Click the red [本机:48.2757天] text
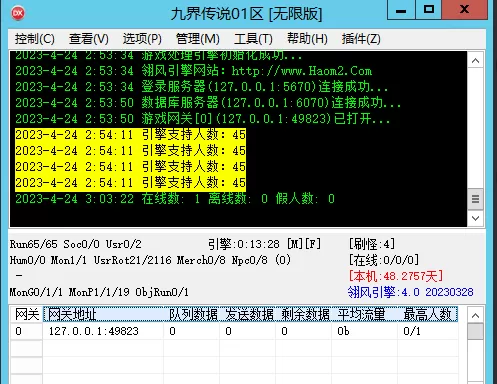This screenshot has height=384, width=497. (396, 276)
